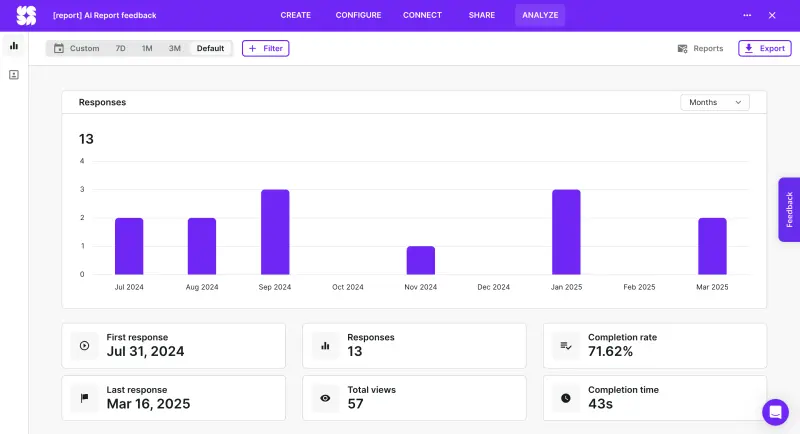Click the 'Jul 31, 2024' first response value
The image size is (800, 434).
click(145, 351)
